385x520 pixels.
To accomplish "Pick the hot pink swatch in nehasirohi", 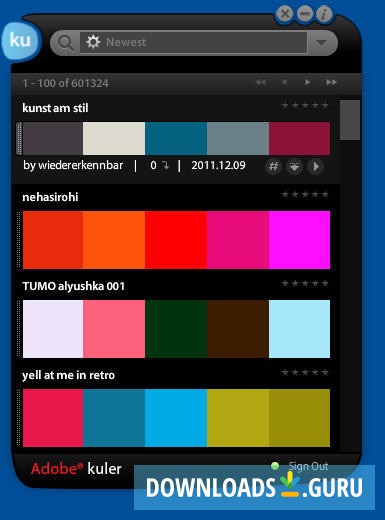I will pyautogui.click(x=238, y=240).
